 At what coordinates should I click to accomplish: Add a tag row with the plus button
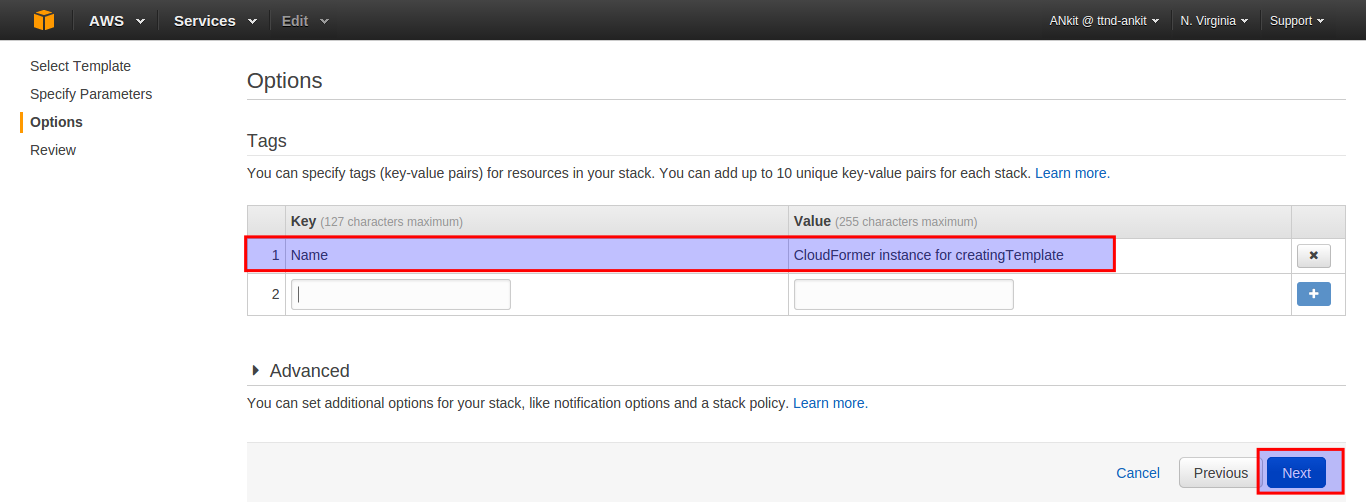tap(1313, 294)
